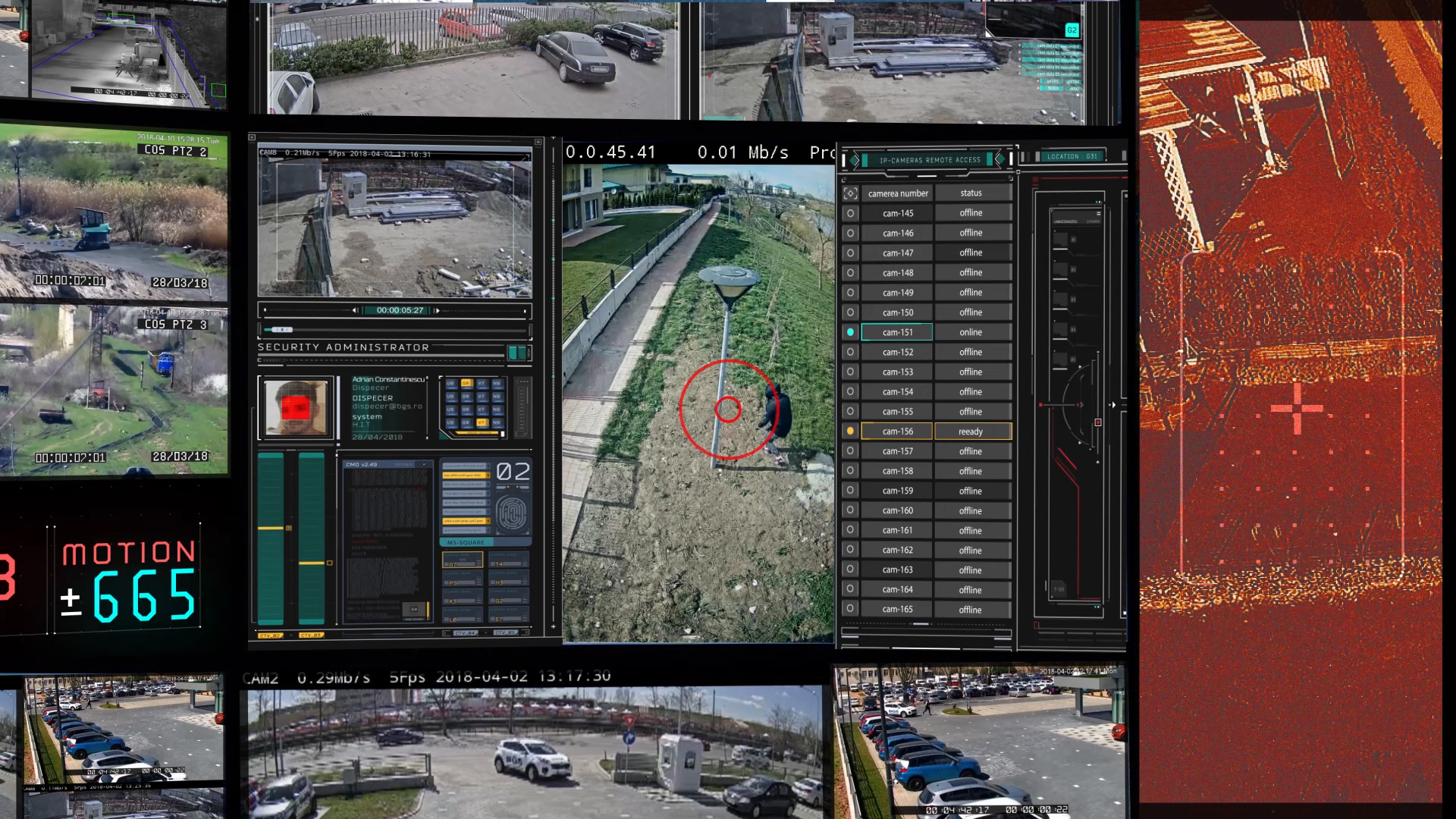Viewport: 1456px width, 819px height.
Task: Select radio button for cam-151
Action: tap(850, 332)
